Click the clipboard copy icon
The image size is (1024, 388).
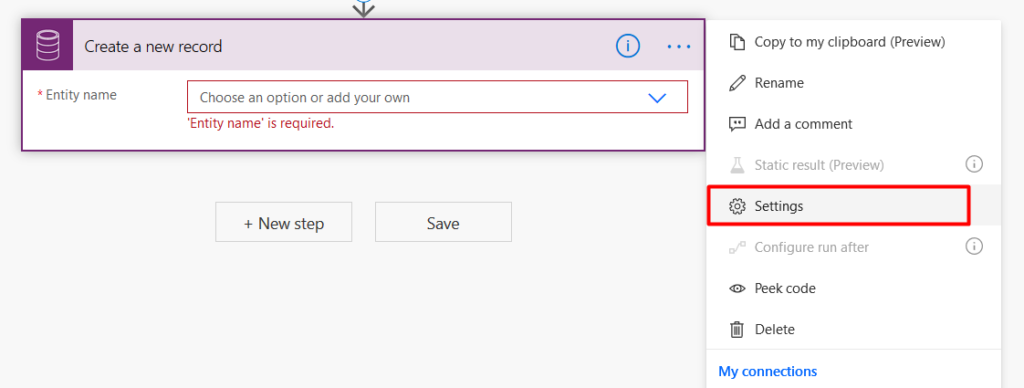click(x=737, y=42)
